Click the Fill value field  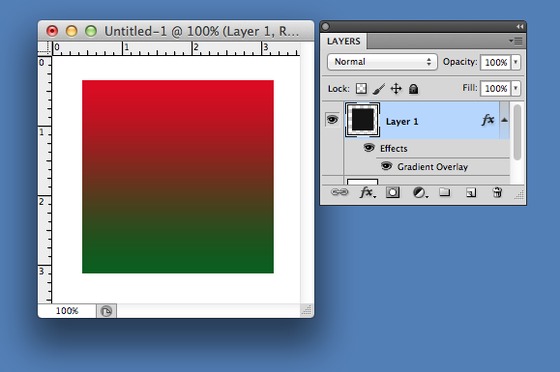[496, 88]
